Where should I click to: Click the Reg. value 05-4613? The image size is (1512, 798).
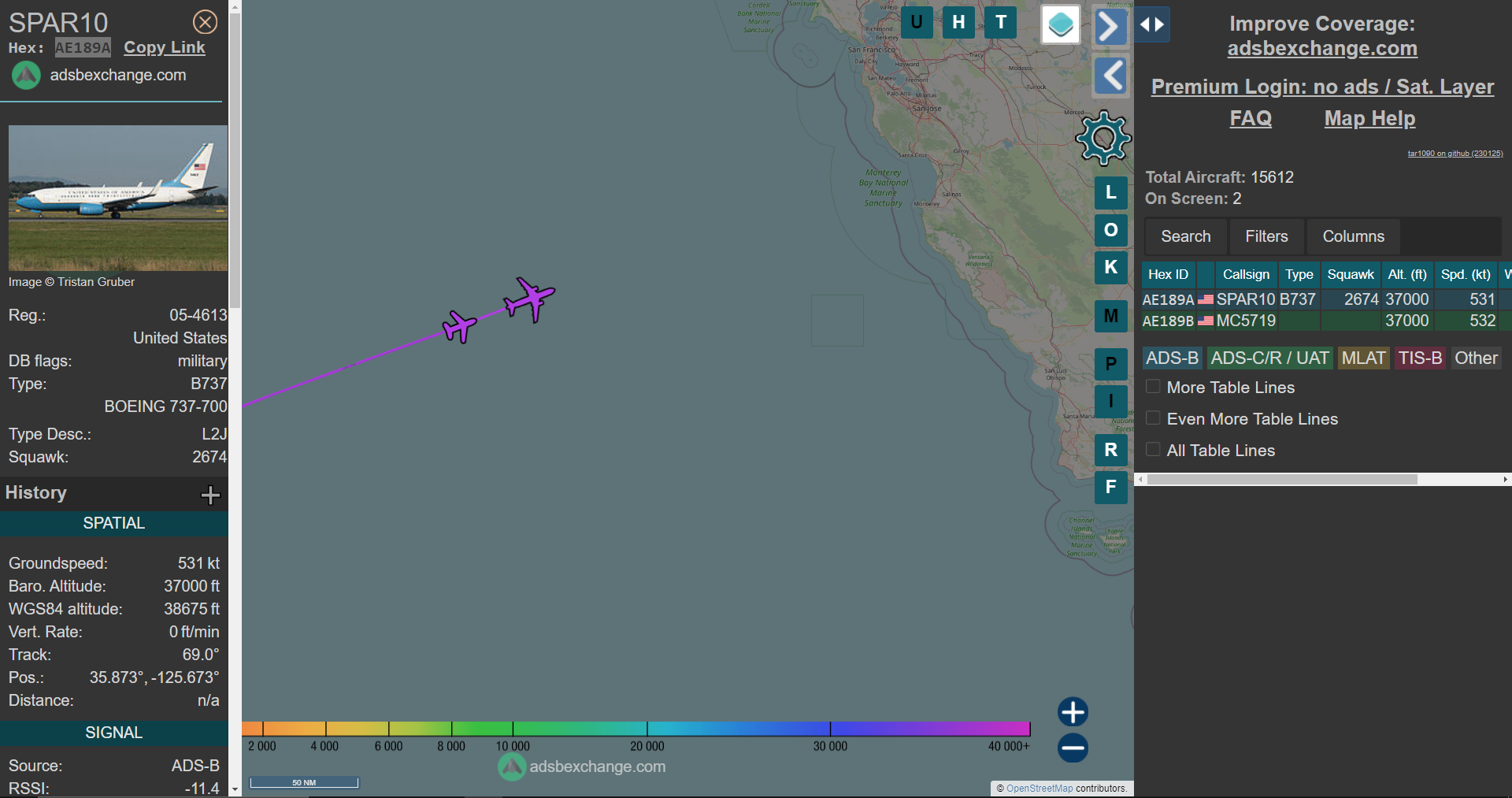point(198,315)
